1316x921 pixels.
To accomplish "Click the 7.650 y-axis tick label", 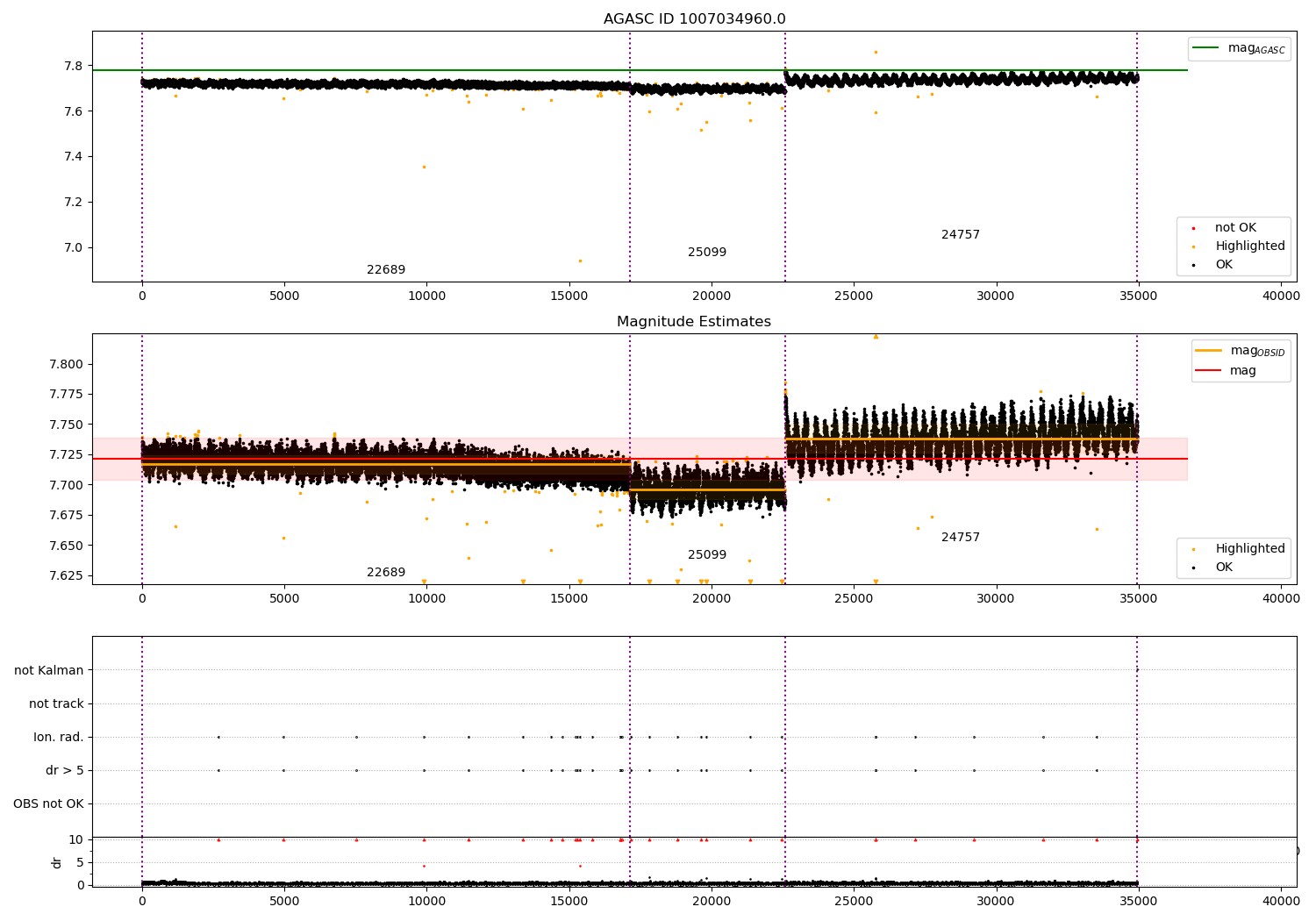I will [67, 546].
